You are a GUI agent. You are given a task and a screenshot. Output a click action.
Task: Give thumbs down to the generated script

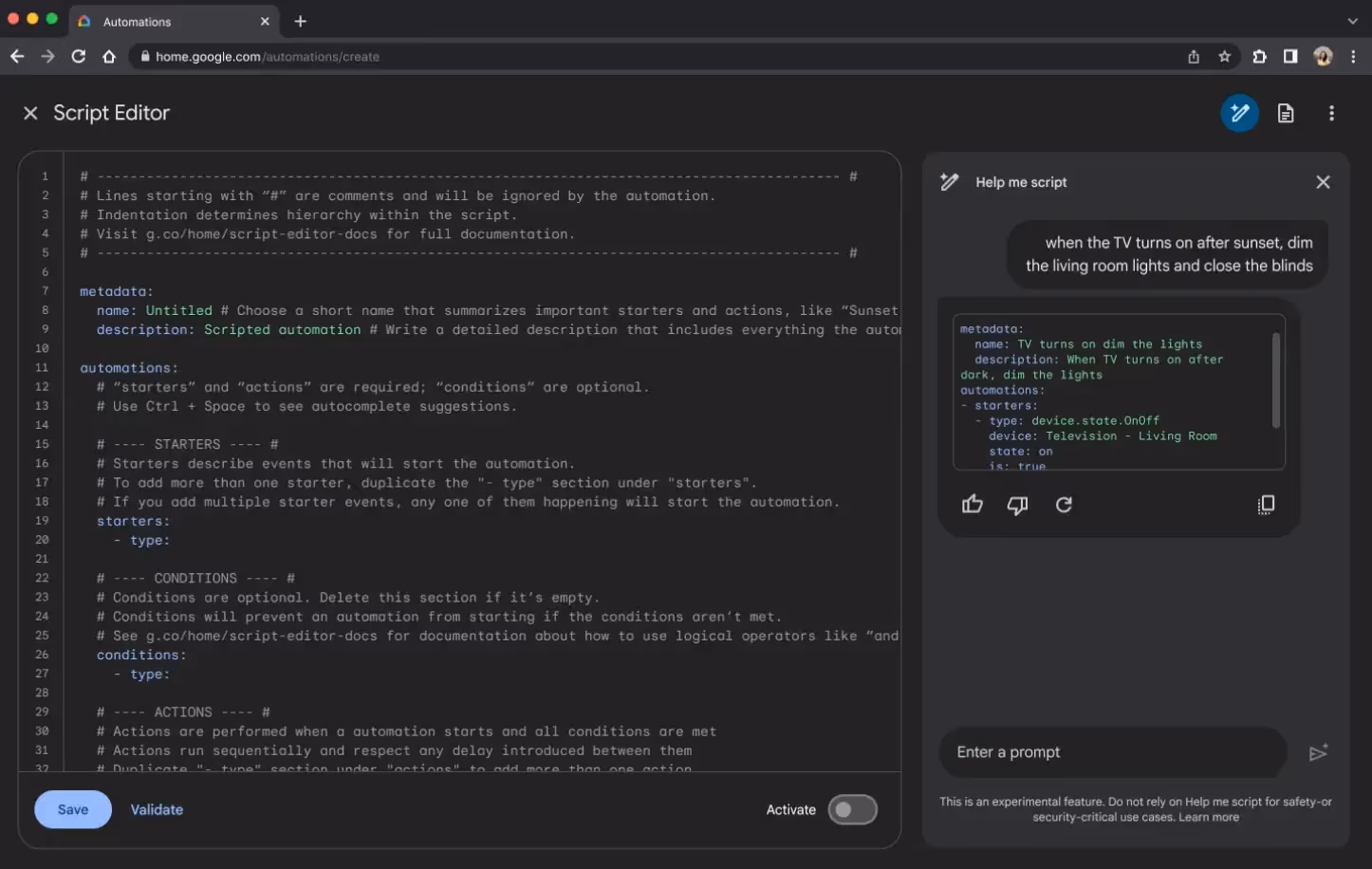point(1017,505)
